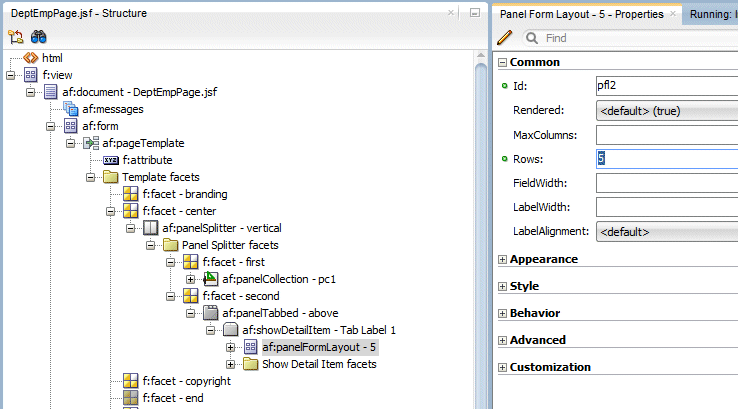Click the f:facet - end icon

(130, 398)
